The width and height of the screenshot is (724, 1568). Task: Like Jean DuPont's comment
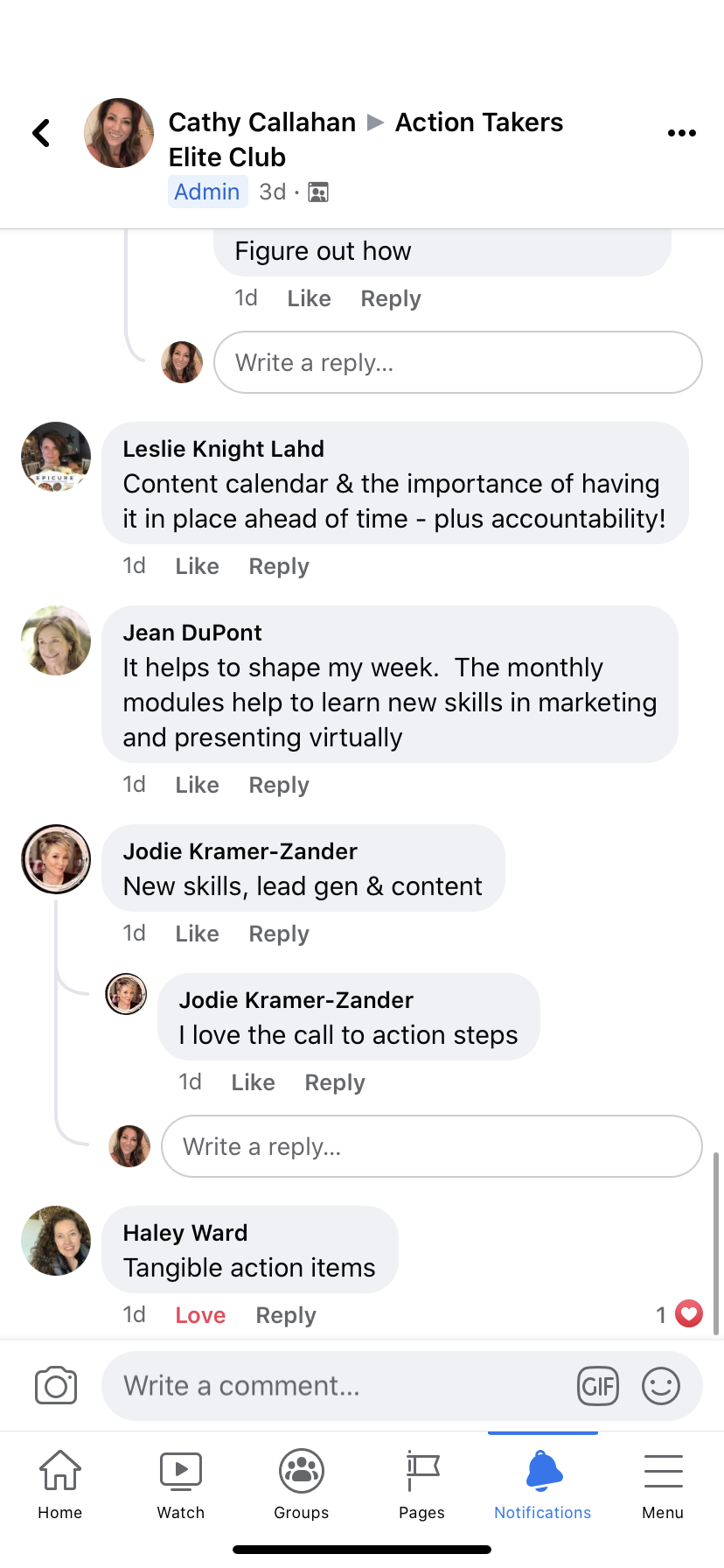click(197, 785)
